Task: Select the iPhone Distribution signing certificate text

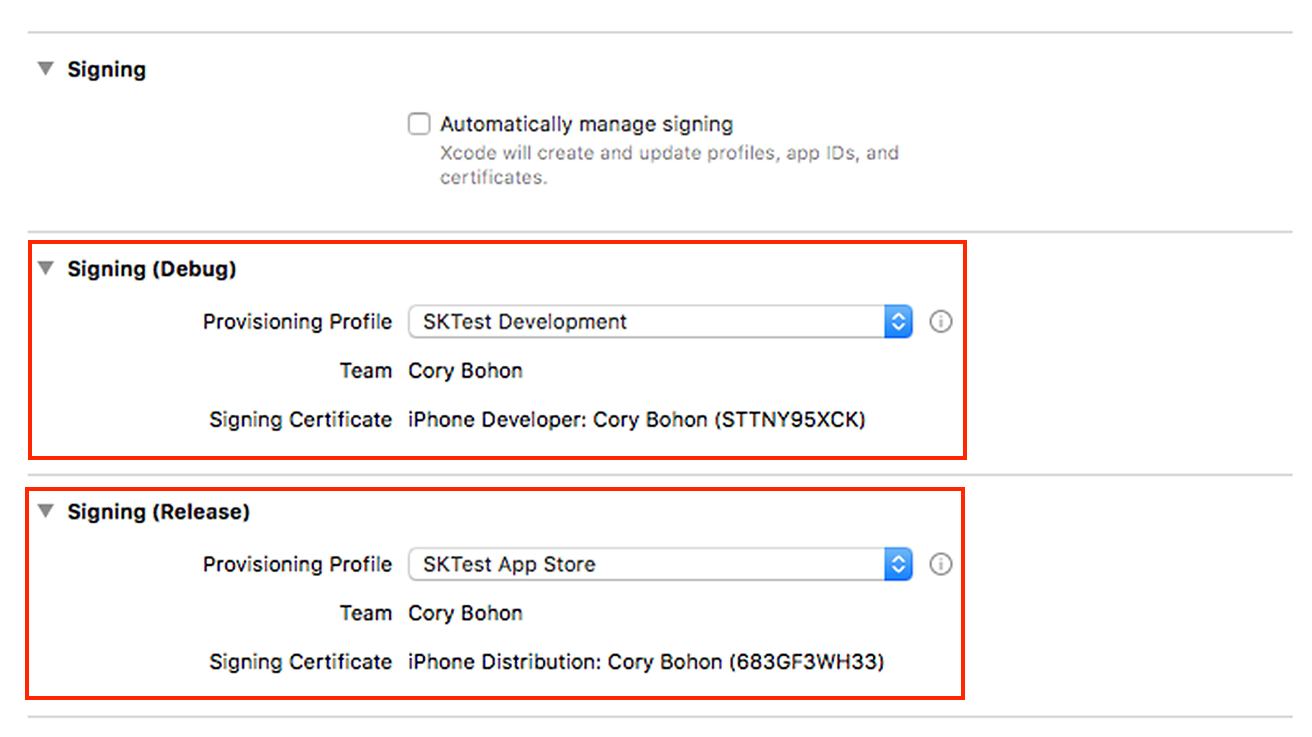Action: pos(645,662)
